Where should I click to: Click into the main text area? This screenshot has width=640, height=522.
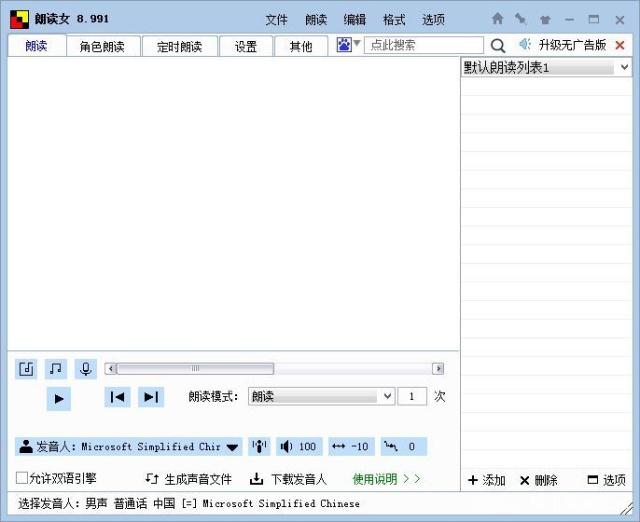[x=233, y=203]
